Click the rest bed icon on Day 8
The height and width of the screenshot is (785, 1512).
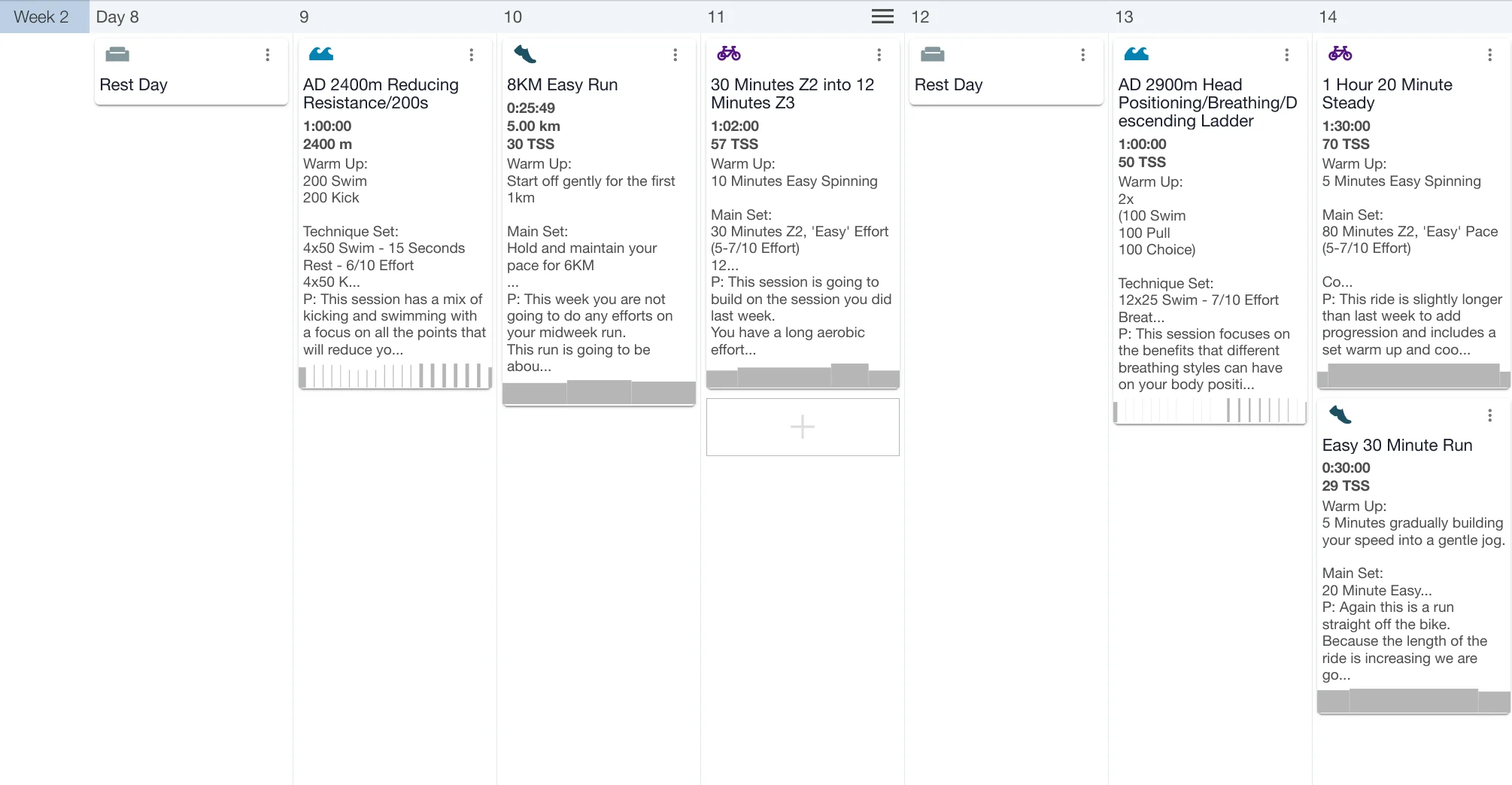pos(117,54)
